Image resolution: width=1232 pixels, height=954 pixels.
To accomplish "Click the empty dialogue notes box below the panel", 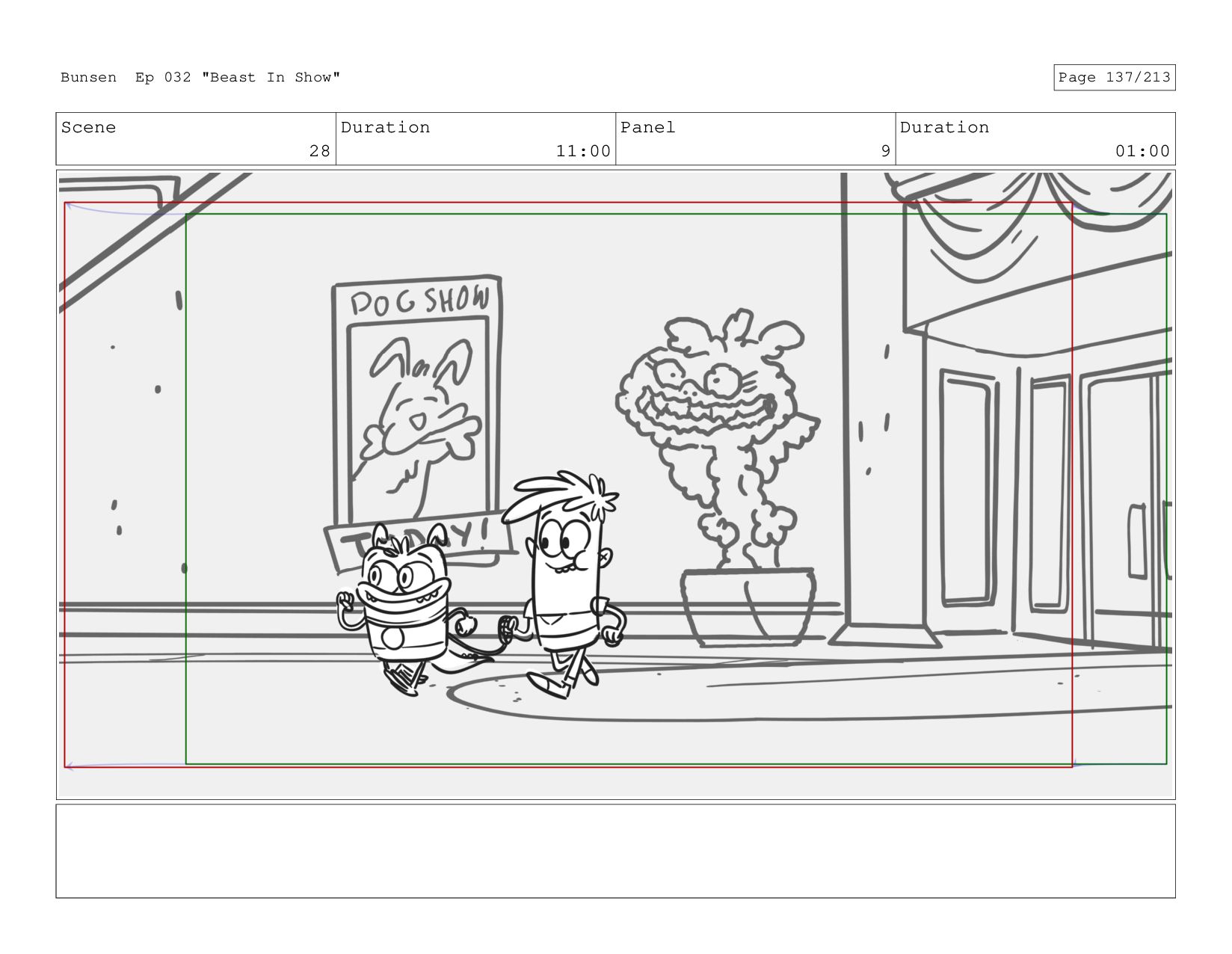I will [615, 851].
